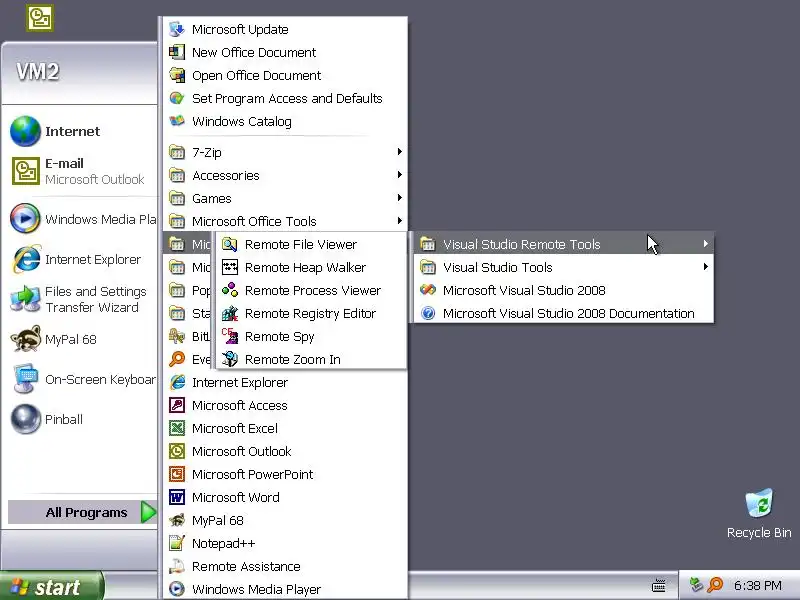Click Internet Explorer in recent programs
The height and width of the screenshot is (600, 800).
[81, 259]
